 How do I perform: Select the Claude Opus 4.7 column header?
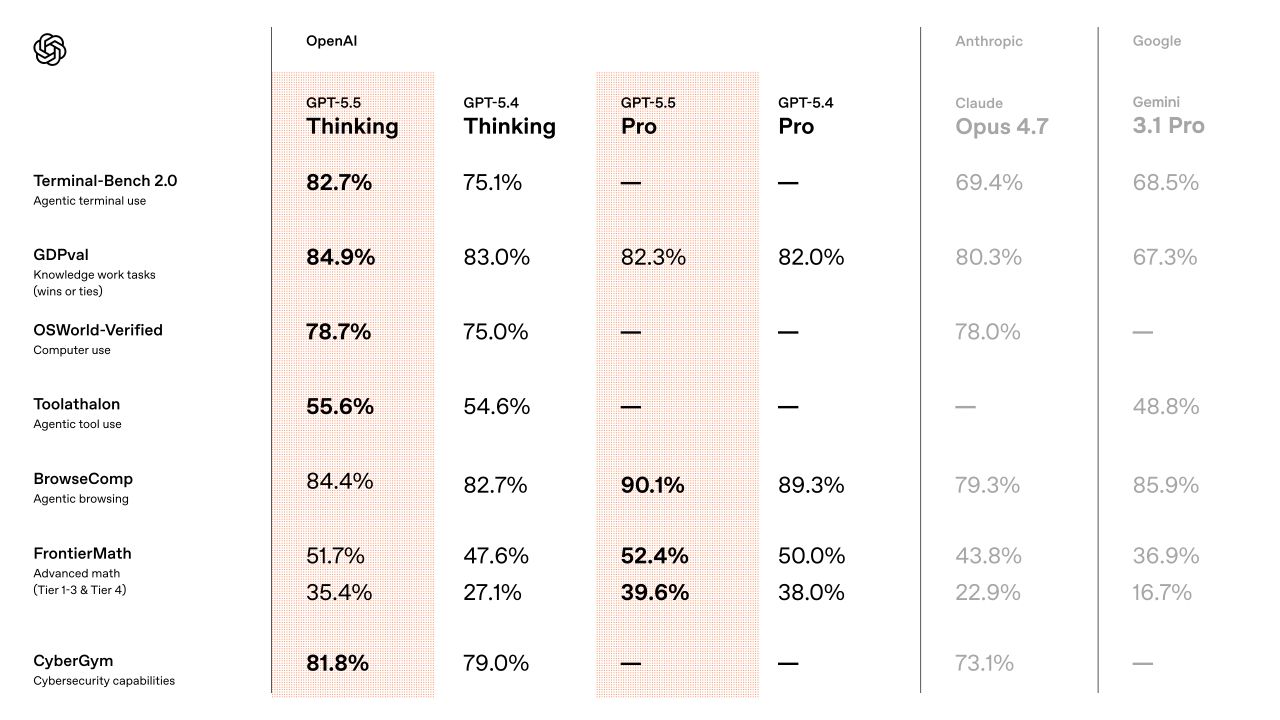pos(1001,116)
